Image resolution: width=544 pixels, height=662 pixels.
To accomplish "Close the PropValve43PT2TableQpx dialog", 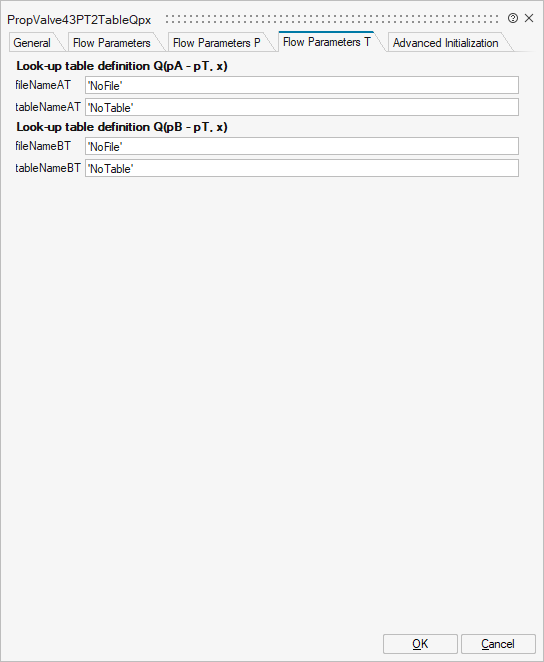I will [529, 18].
